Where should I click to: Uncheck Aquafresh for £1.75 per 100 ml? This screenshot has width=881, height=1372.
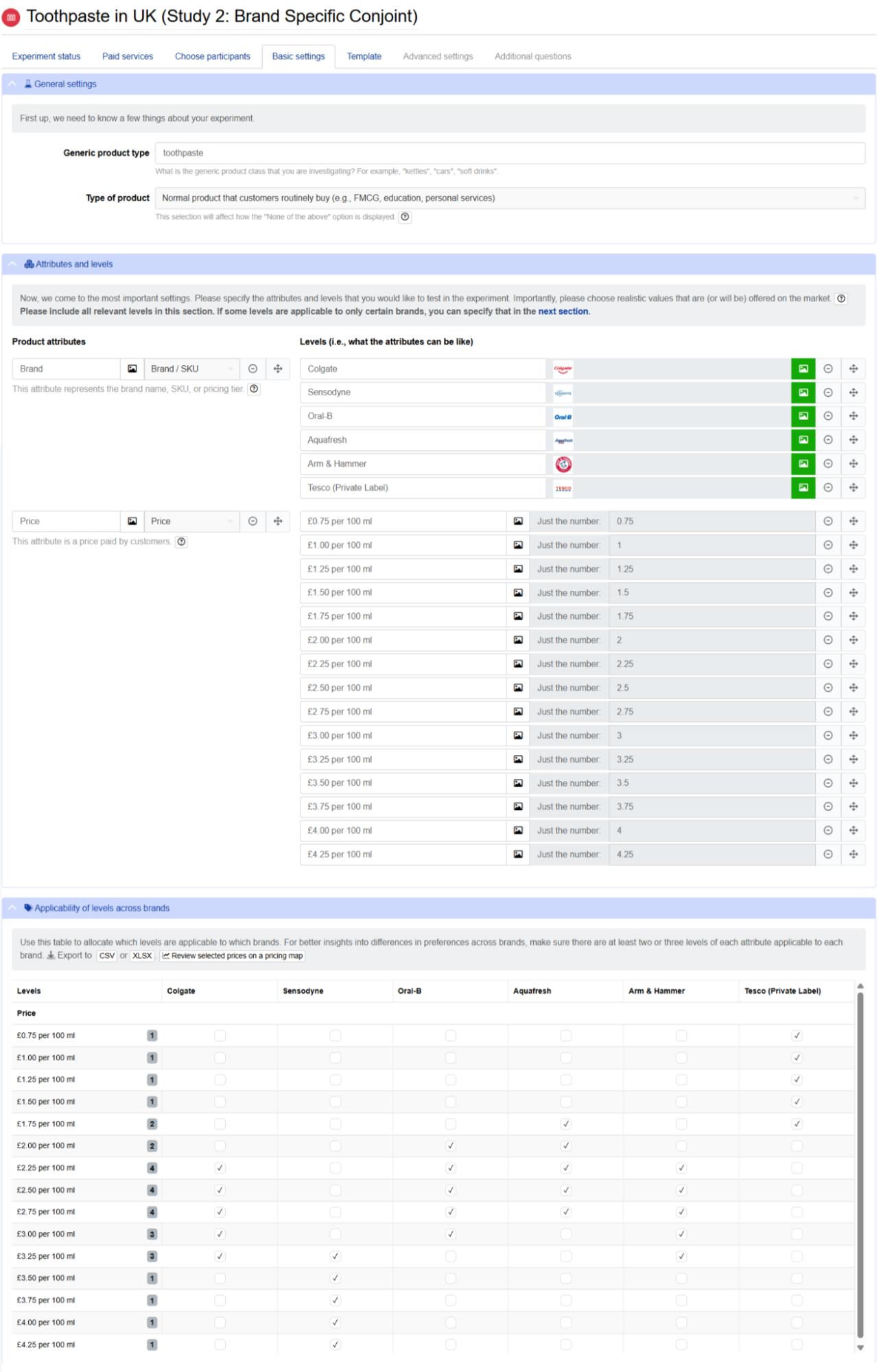pos(565,1124)
